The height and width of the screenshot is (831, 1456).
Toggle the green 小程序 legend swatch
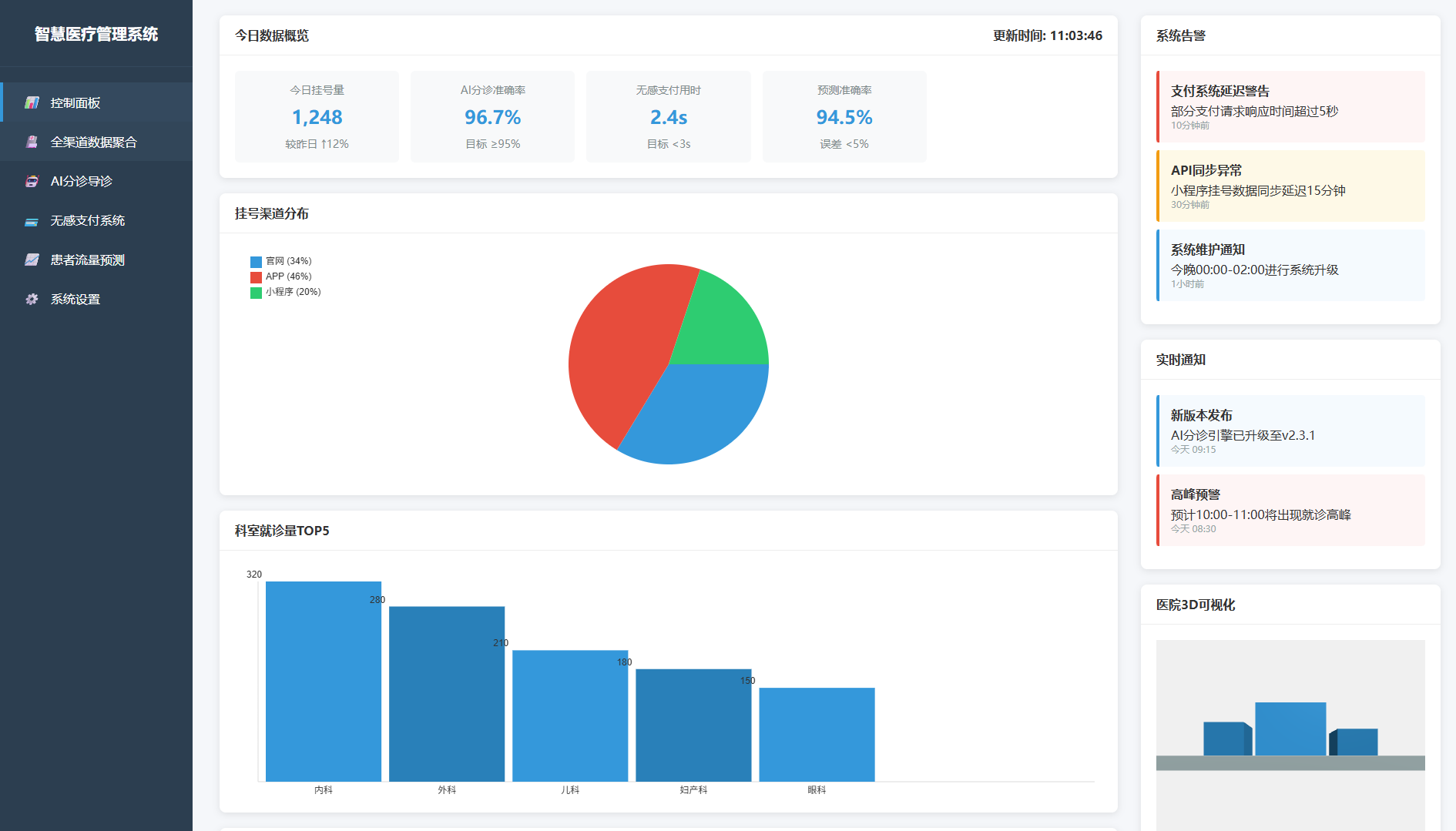(256, 293)
